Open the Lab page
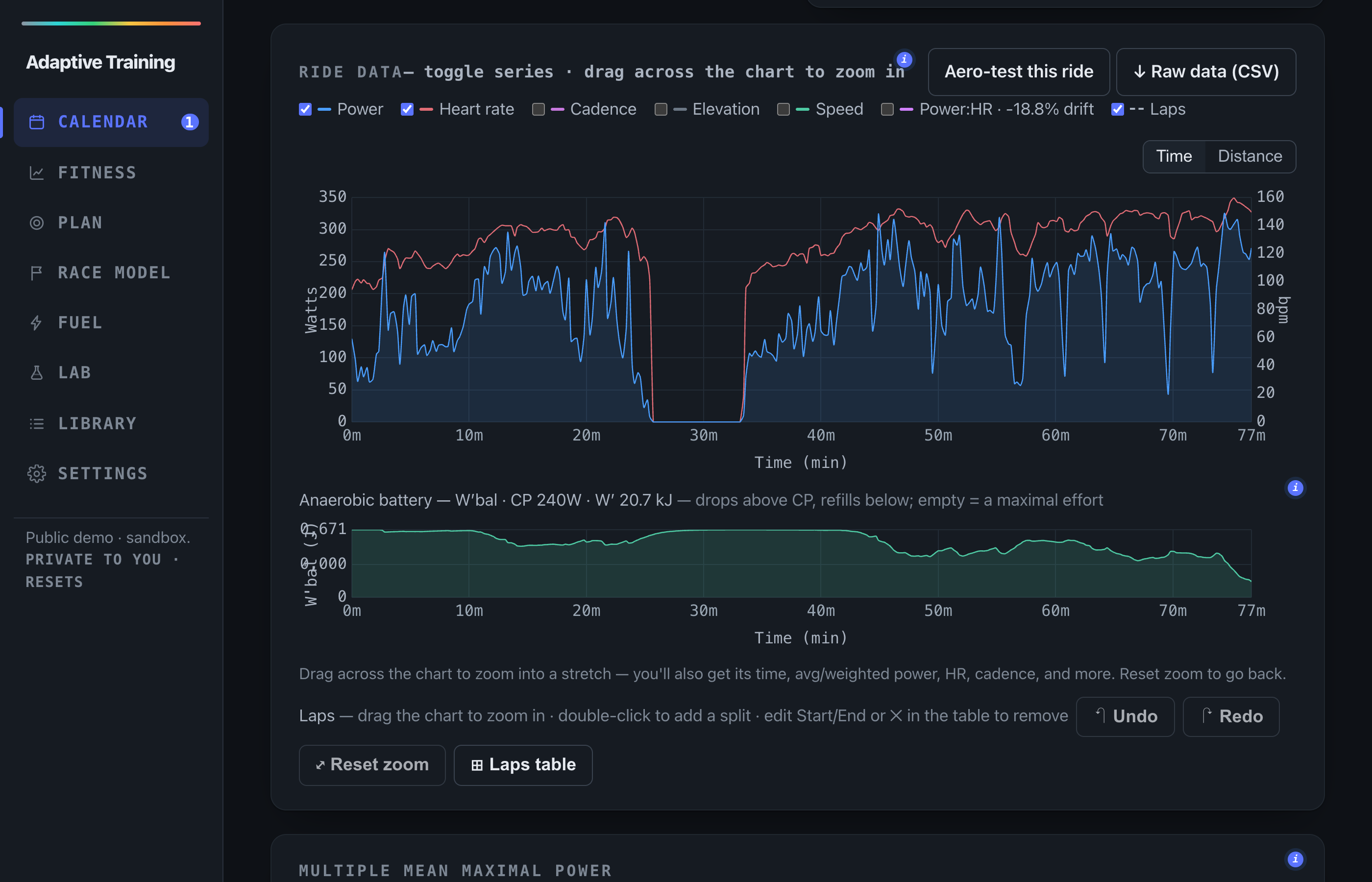The image size is (1372, 882). [x=111, y=373]
